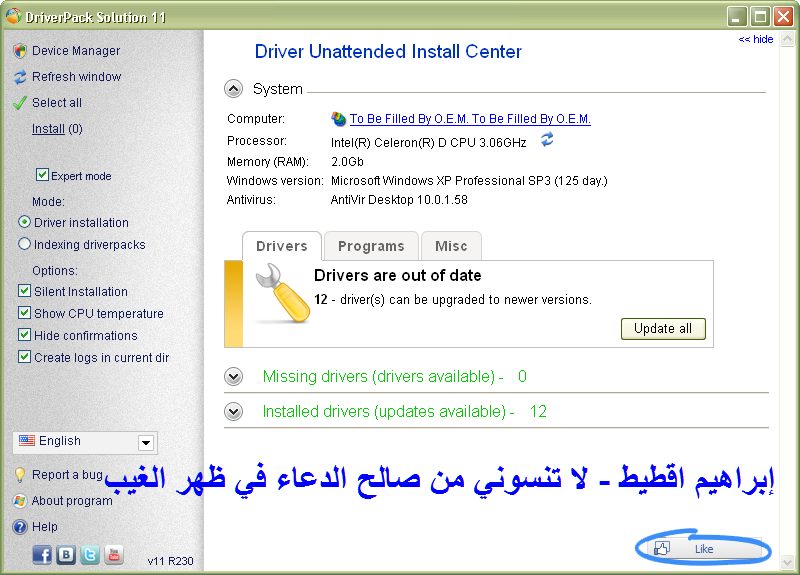Click the Select all text
The width and height of the screenshot is (800, 575).
(57, 103)
